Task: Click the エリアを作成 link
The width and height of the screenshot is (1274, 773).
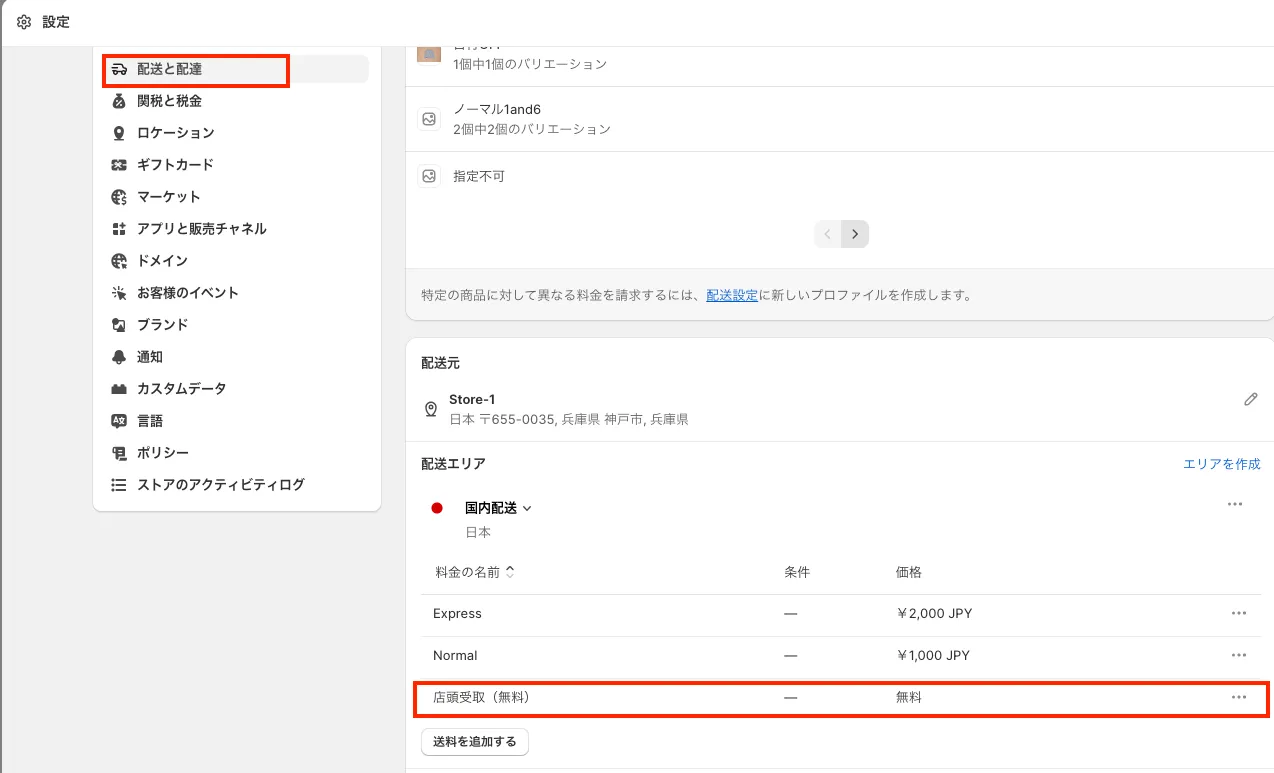Action: click(1221, 464)
